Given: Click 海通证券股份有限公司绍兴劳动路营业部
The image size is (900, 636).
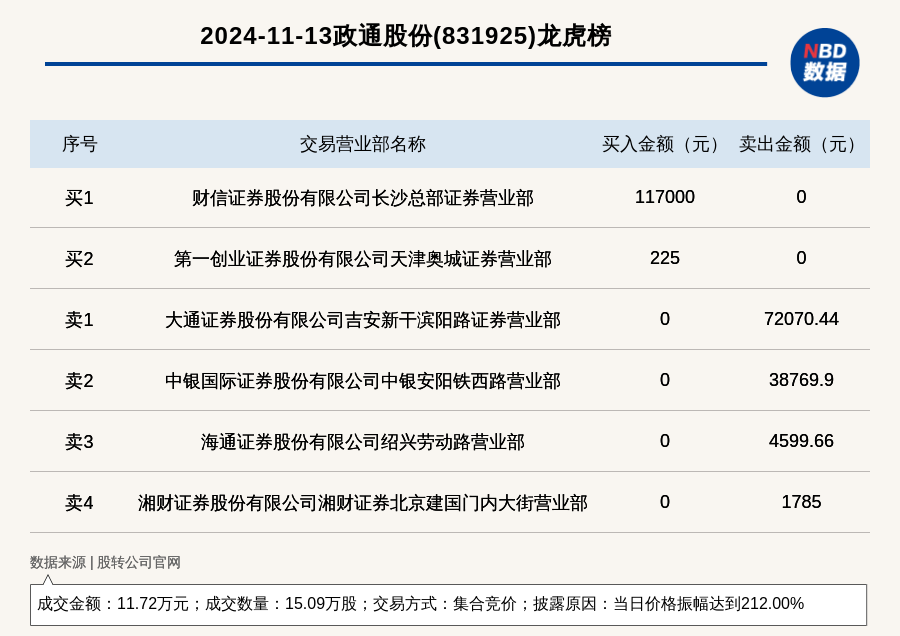Looking at the screenshot, I should click(363, 441).
